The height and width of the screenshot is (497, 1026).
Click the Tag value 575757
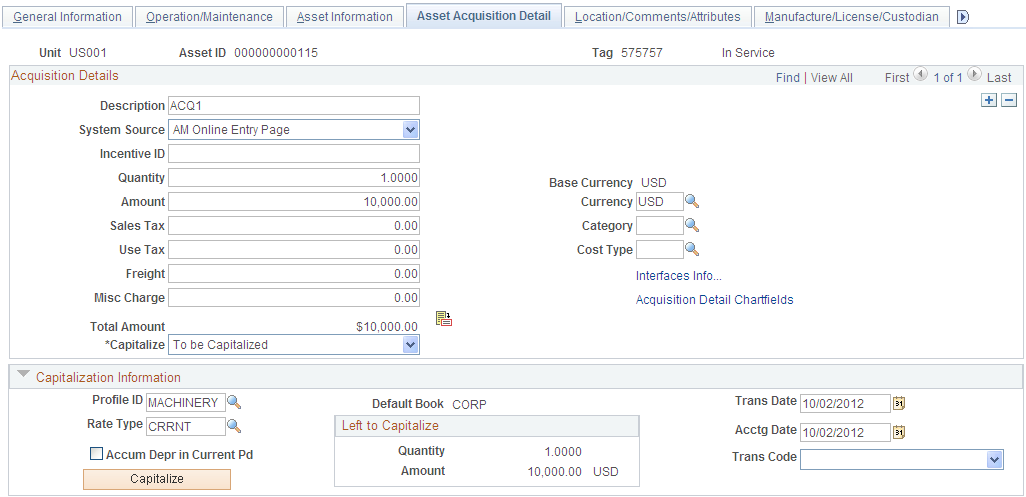click(x=641, y=53)
